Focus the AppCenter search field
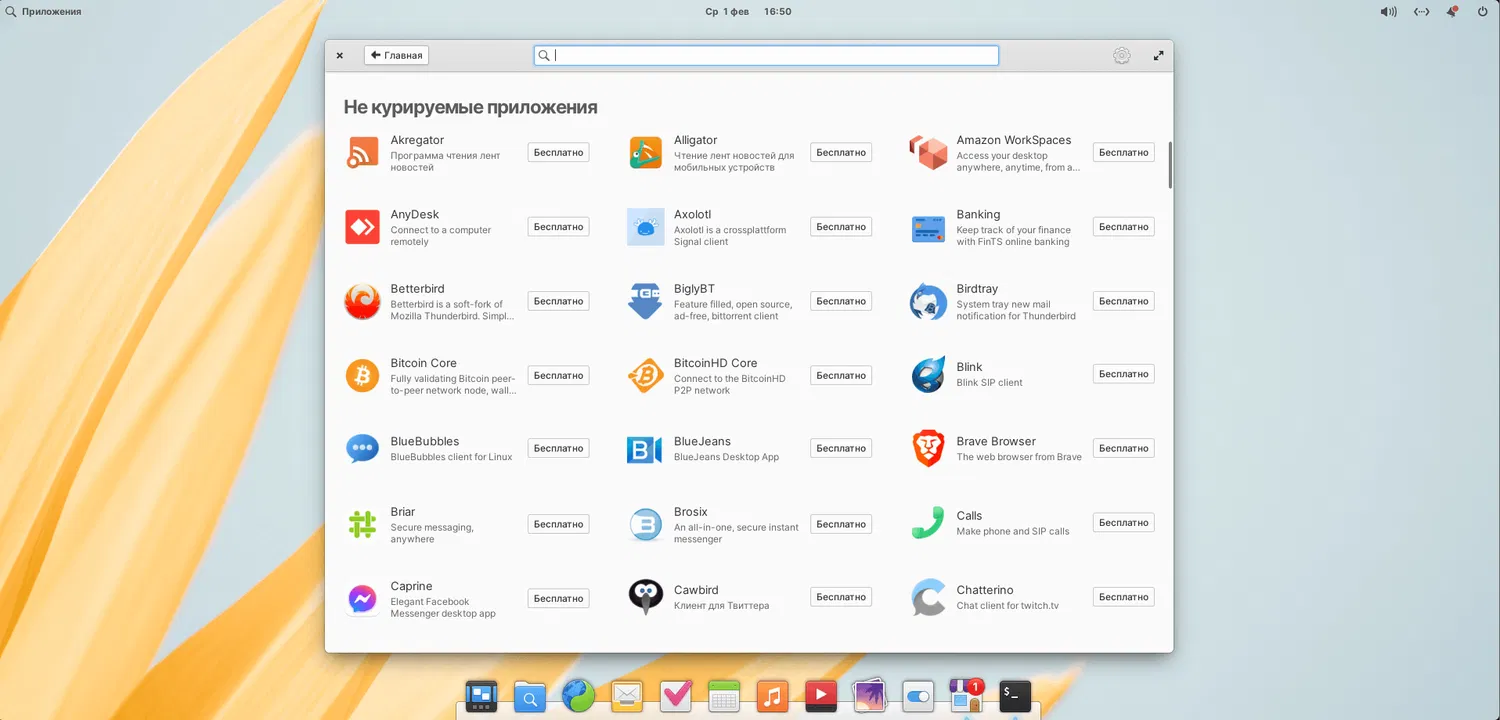This screenshot has height=720, width=1500. pos(766,56)
